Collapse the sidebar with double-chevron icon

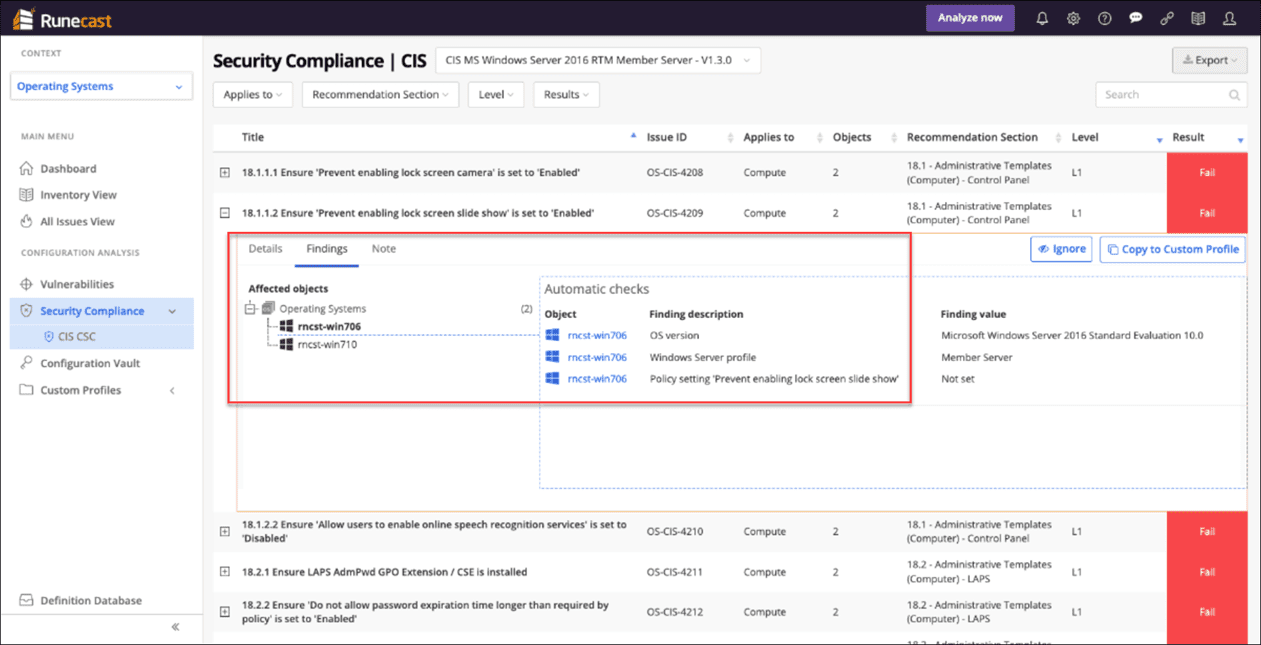click(175, 627)
